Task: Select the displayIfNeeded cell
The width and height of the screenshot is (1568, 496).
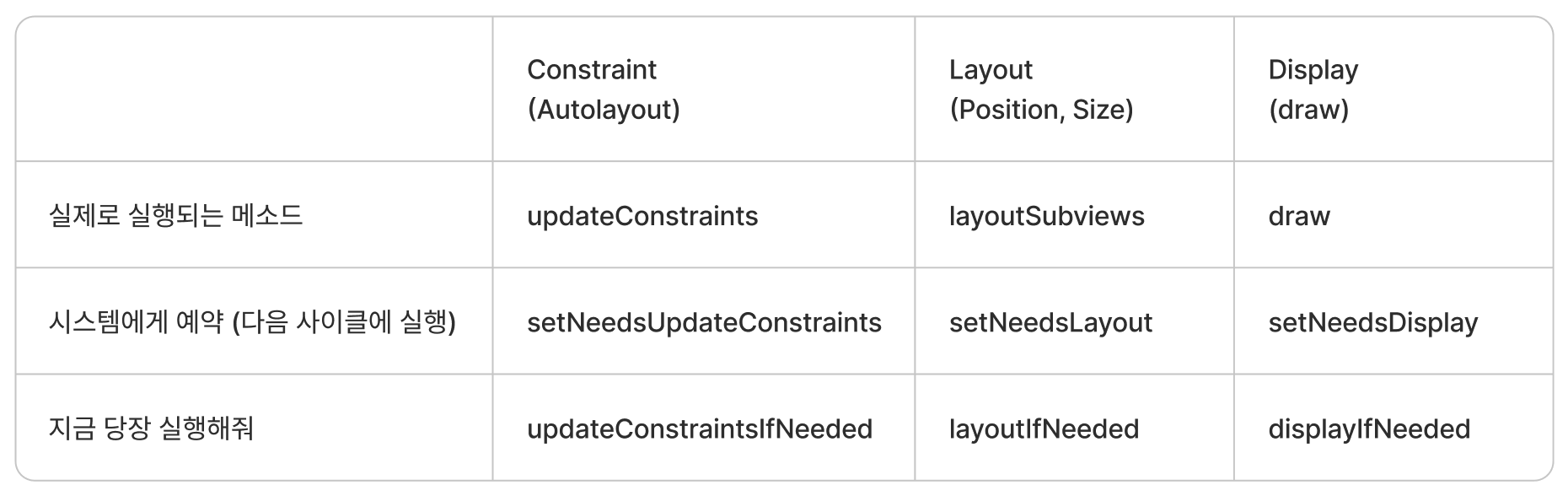Action: (1369, 429)
